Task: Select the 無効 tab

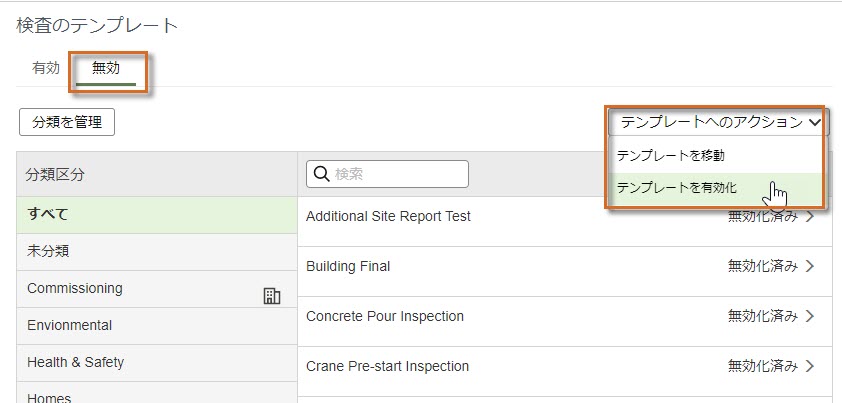Action: (x=106, y=68)
